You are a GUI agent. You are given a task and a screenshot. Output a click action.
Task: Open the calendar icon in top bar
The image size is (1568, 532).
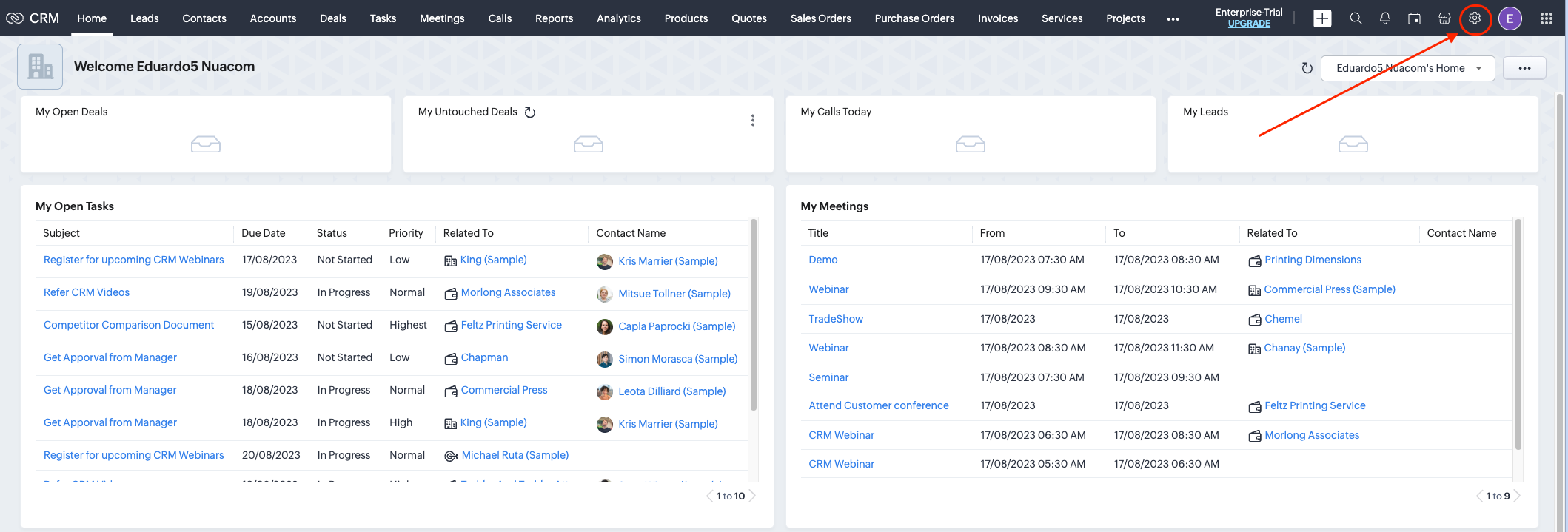1414,18
